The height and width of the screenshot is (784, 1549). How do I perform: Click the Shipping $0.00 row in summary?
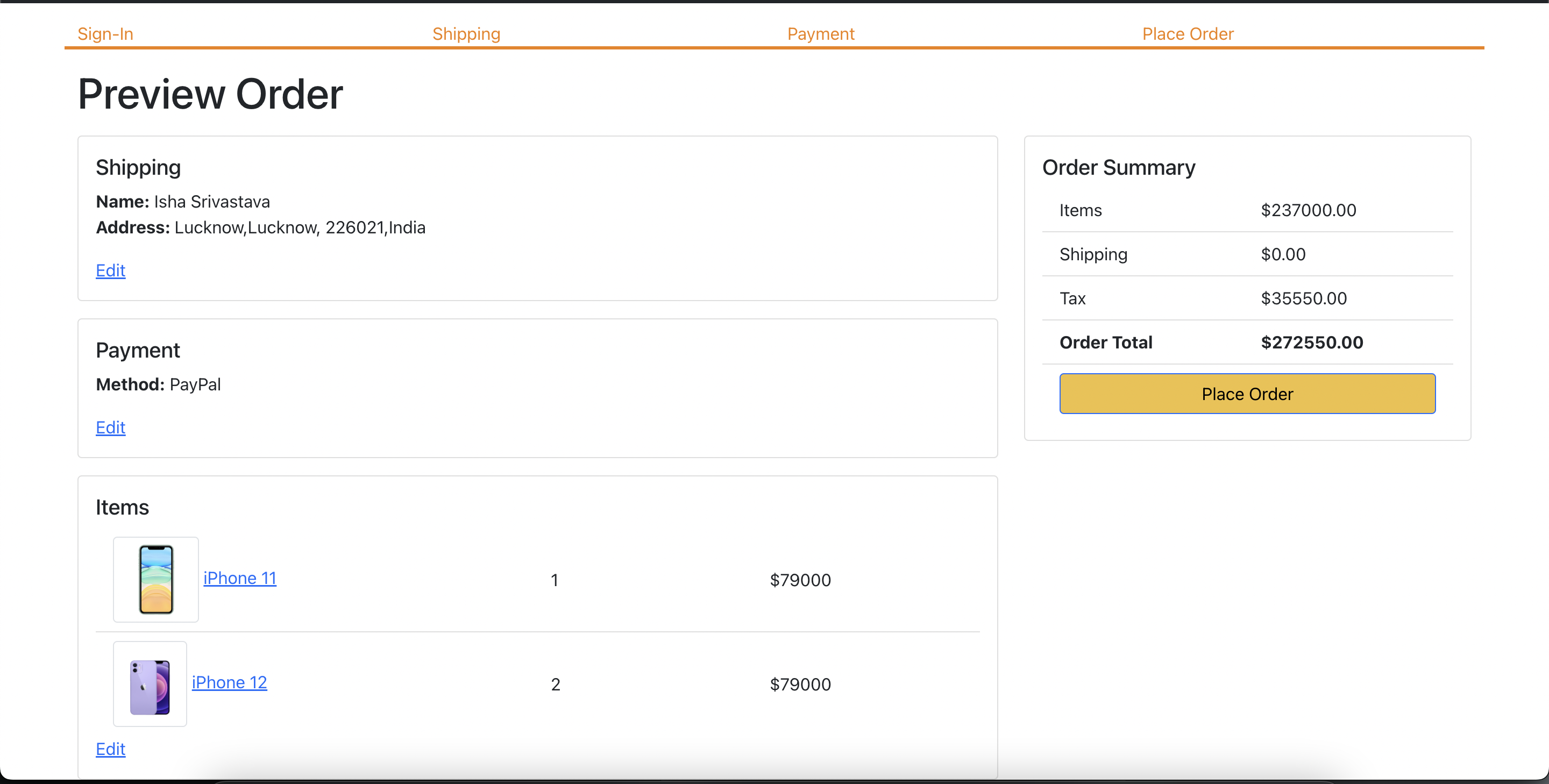pos(1283,254)
